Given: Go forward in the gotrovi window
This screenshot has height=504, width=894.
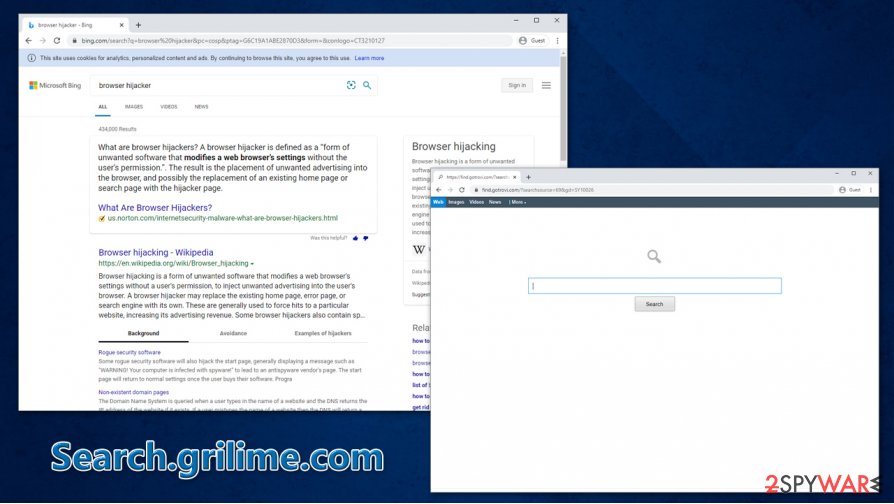Looking at the screenshot, I should (x=450, y=190).
